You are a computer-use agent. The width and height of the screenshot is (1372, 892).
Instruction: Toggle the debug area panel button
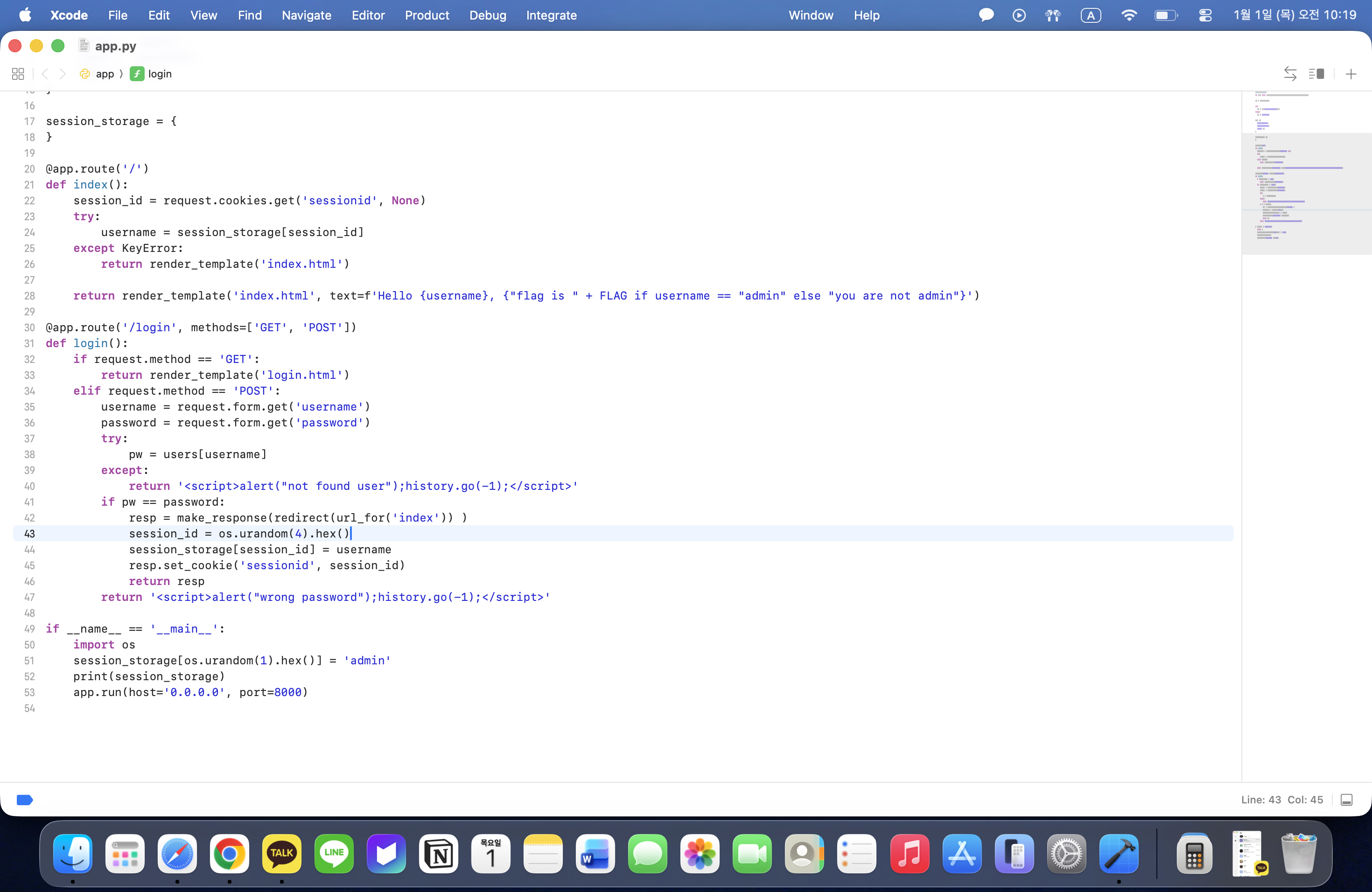pyautogui.click(x=1347, y=799)
